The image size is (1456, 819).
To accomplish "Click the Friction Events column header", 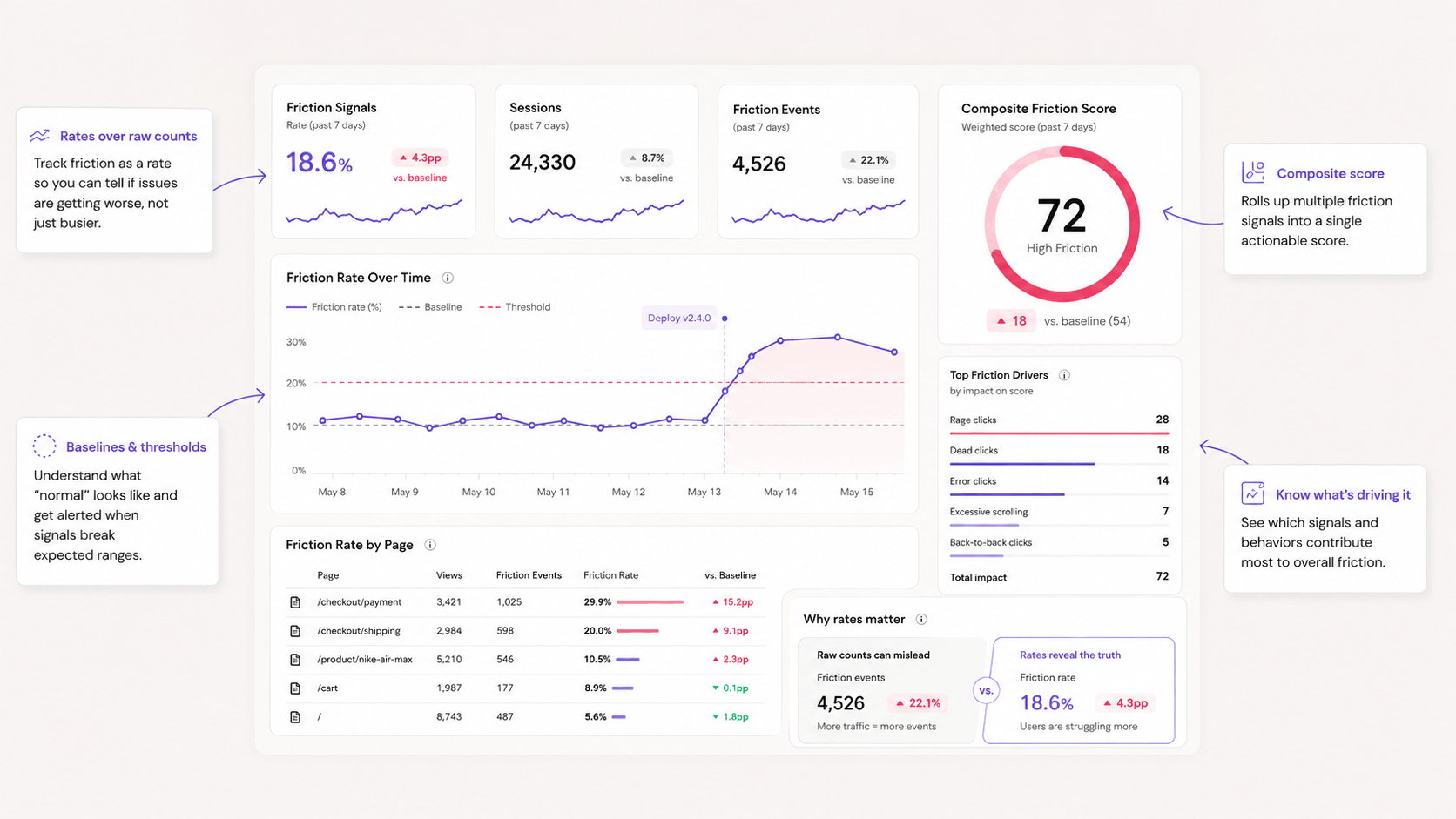I will [x=529, y=575].
